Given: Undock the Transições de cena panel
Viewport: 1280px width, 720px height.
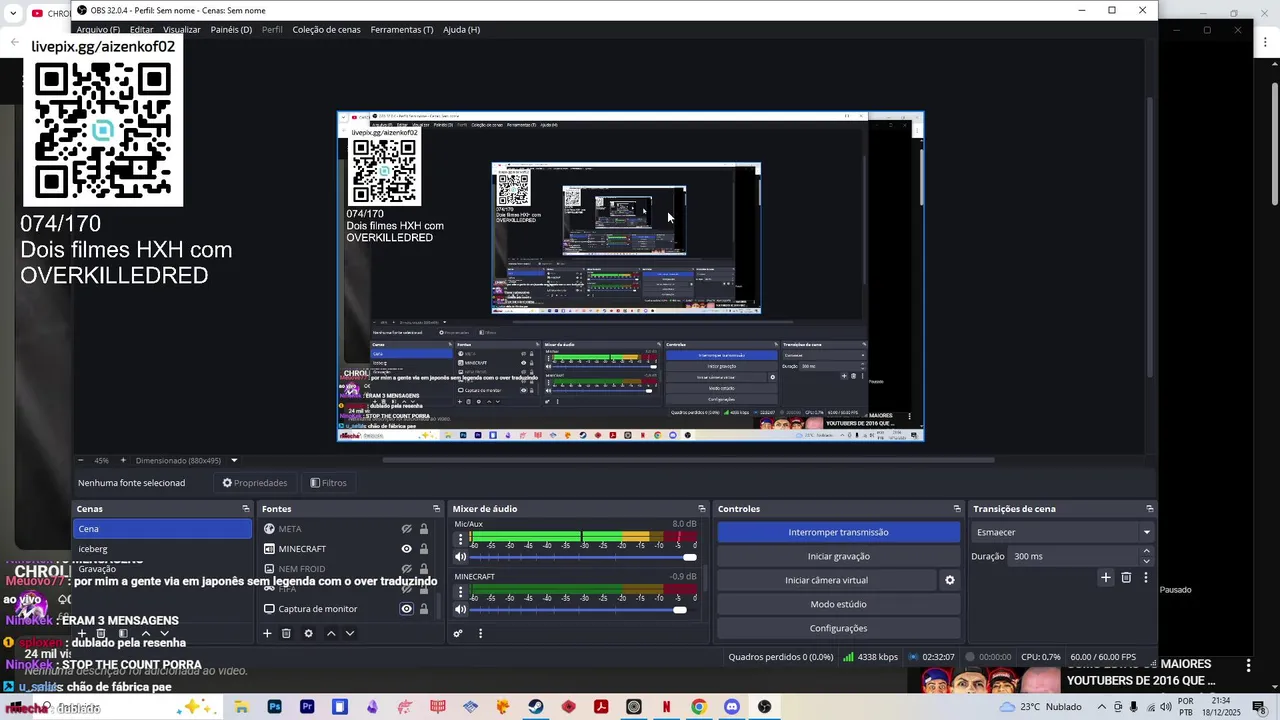Looking at the screenshot, I should (x=1150, y=509).
